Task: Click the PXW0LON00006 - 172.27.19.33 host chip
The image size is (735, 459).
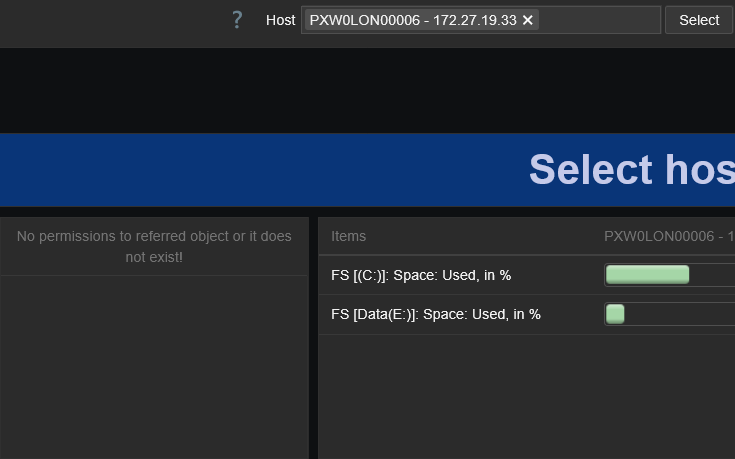Action: pos(412,20)
